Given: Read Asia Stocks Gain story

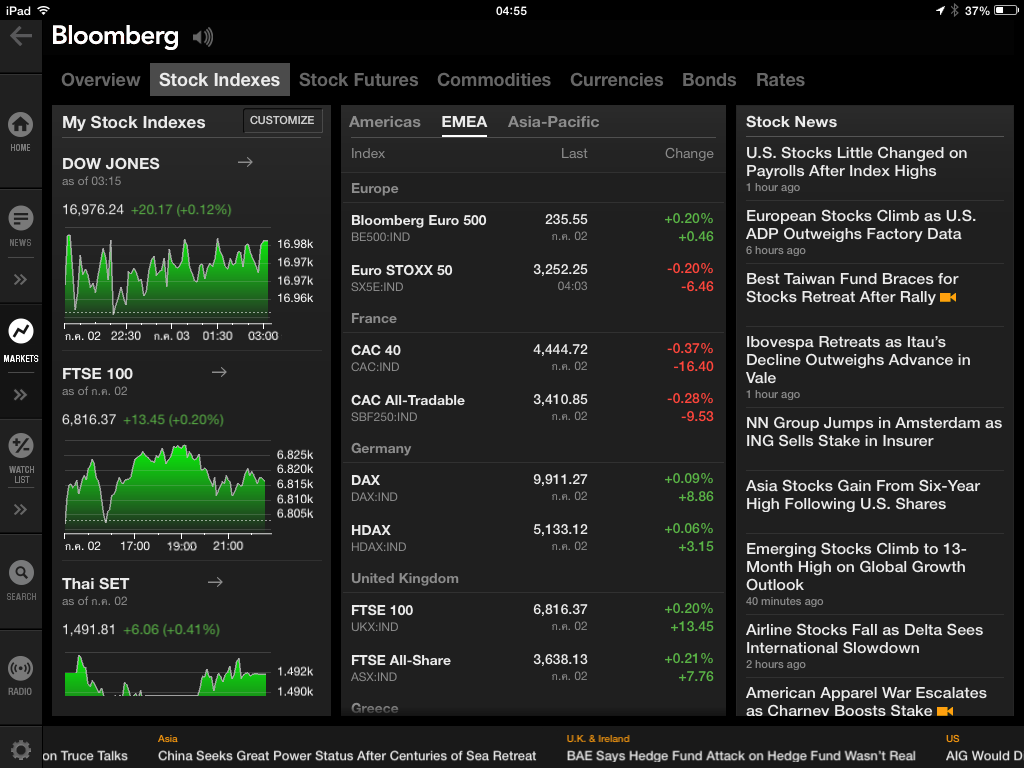Looking at the screenshot, I should pyautogui.click(x=874, y=495).
